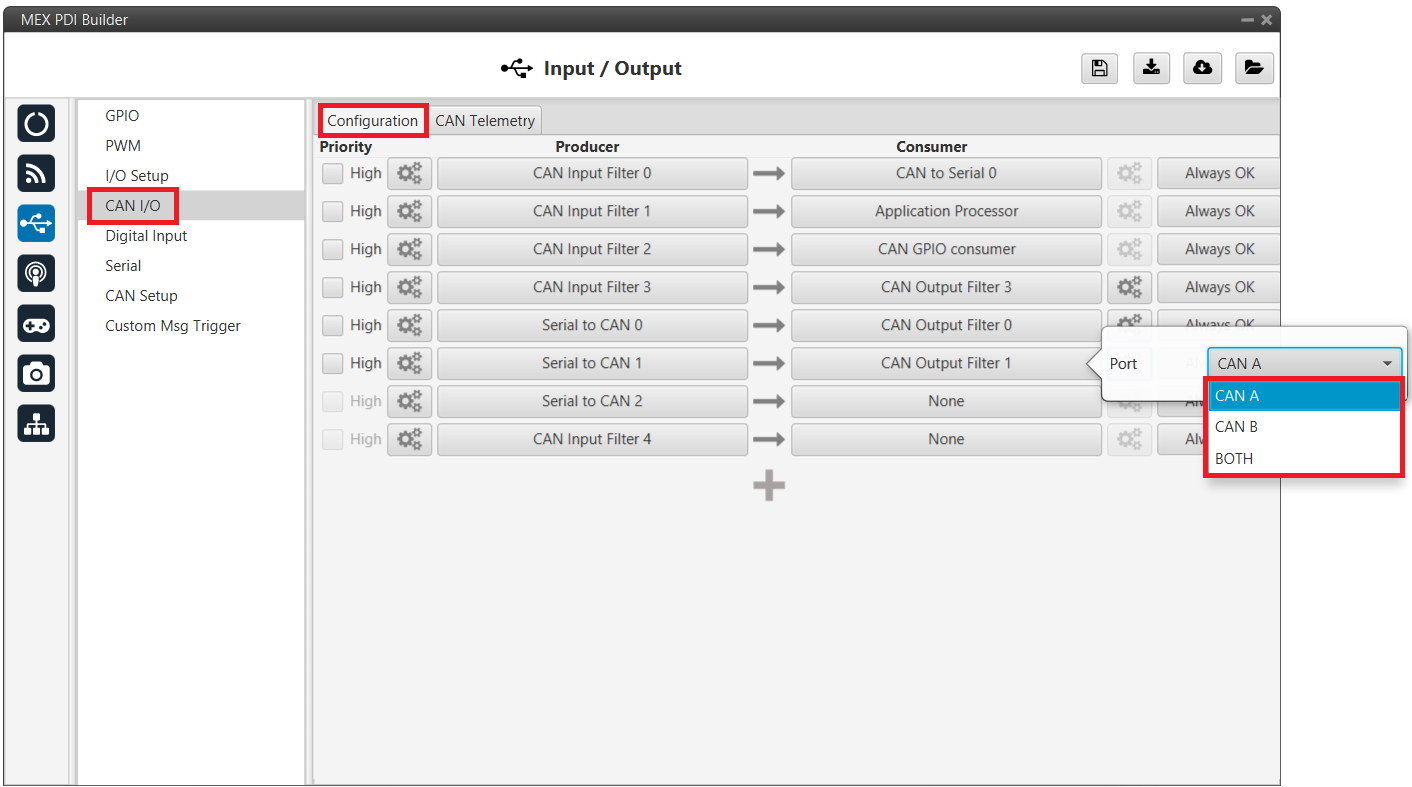Enable High priority for CAN Input Filter 0

[x=333, y=173]
